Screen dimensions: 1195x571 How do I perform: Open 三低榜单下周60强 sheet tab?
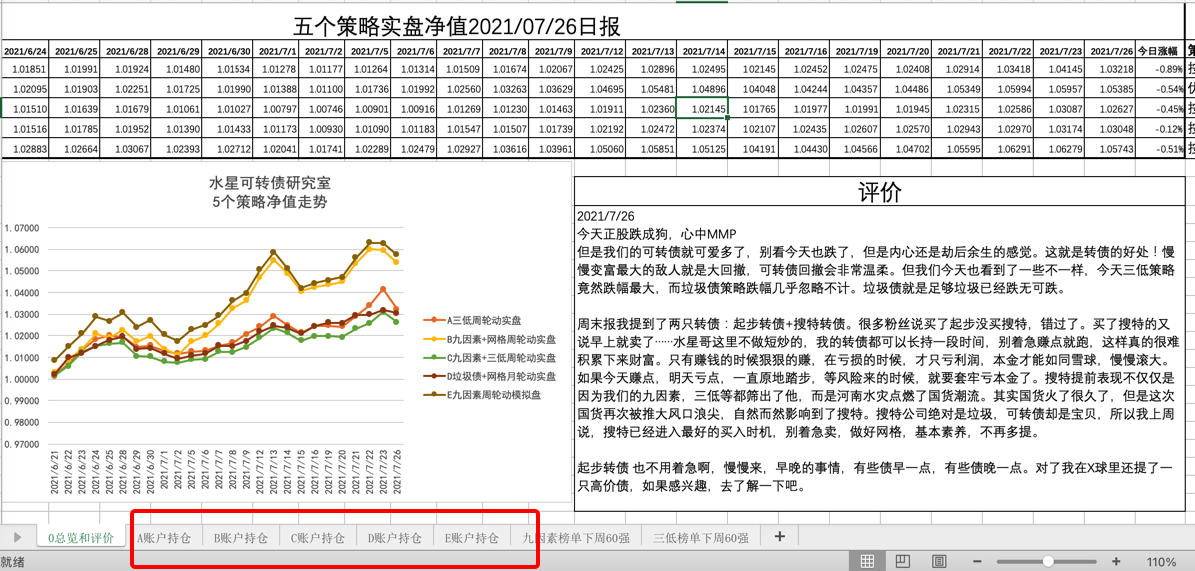point(700,538)
